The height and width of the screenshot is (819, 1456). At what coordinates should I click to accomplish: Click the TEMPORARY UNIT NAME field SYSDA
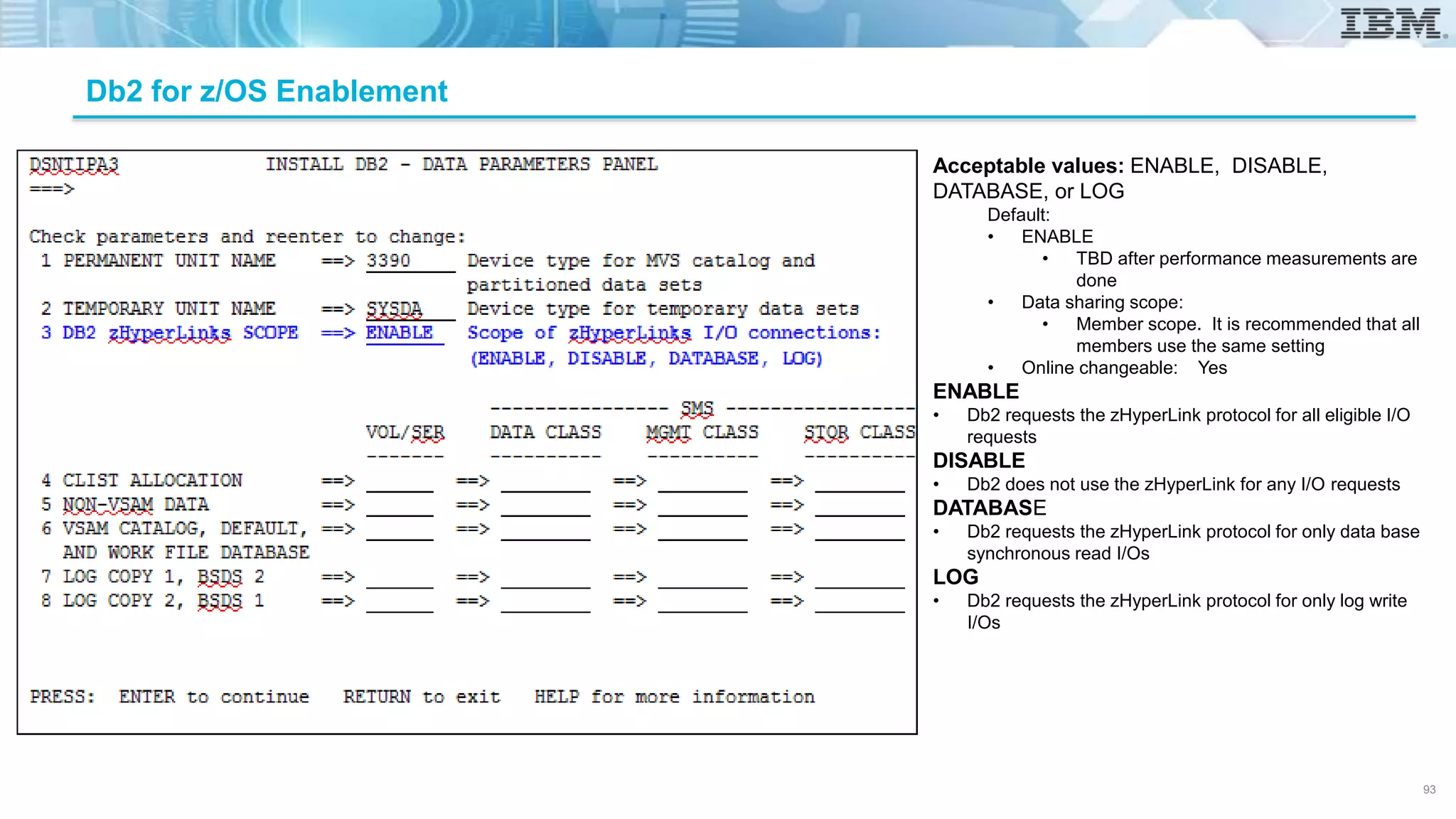pyautogui.click(x=410, y=310)
